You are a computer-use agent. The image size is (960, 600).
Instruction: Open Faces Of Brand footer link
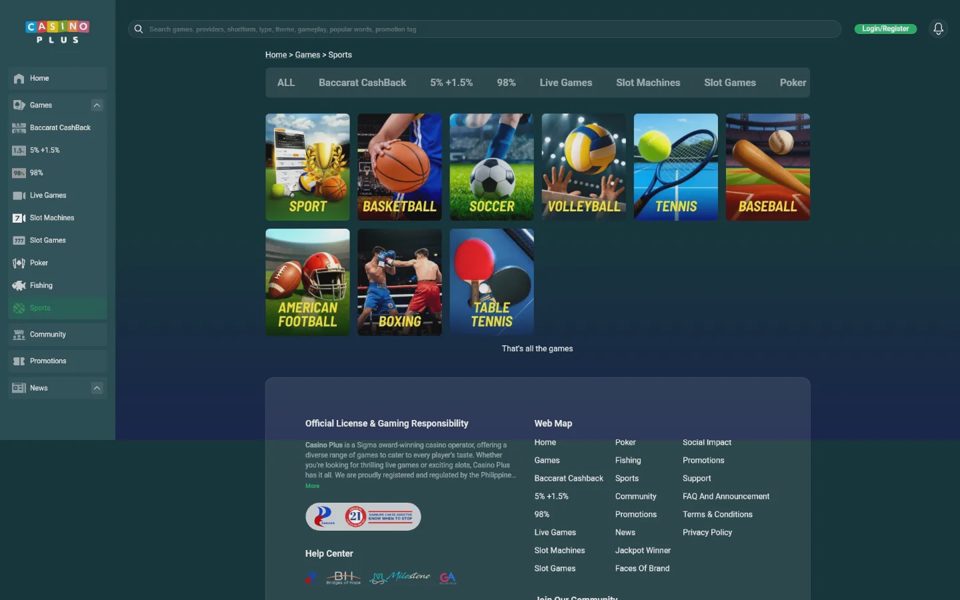tap(642, 568)
